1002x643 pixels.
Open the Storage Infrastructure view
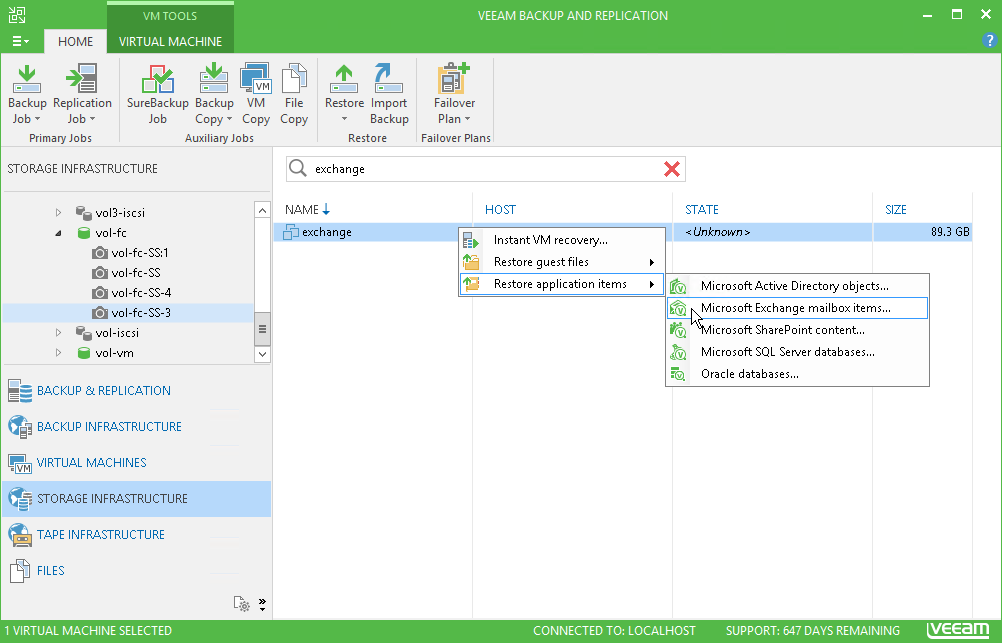pos(137,499)
